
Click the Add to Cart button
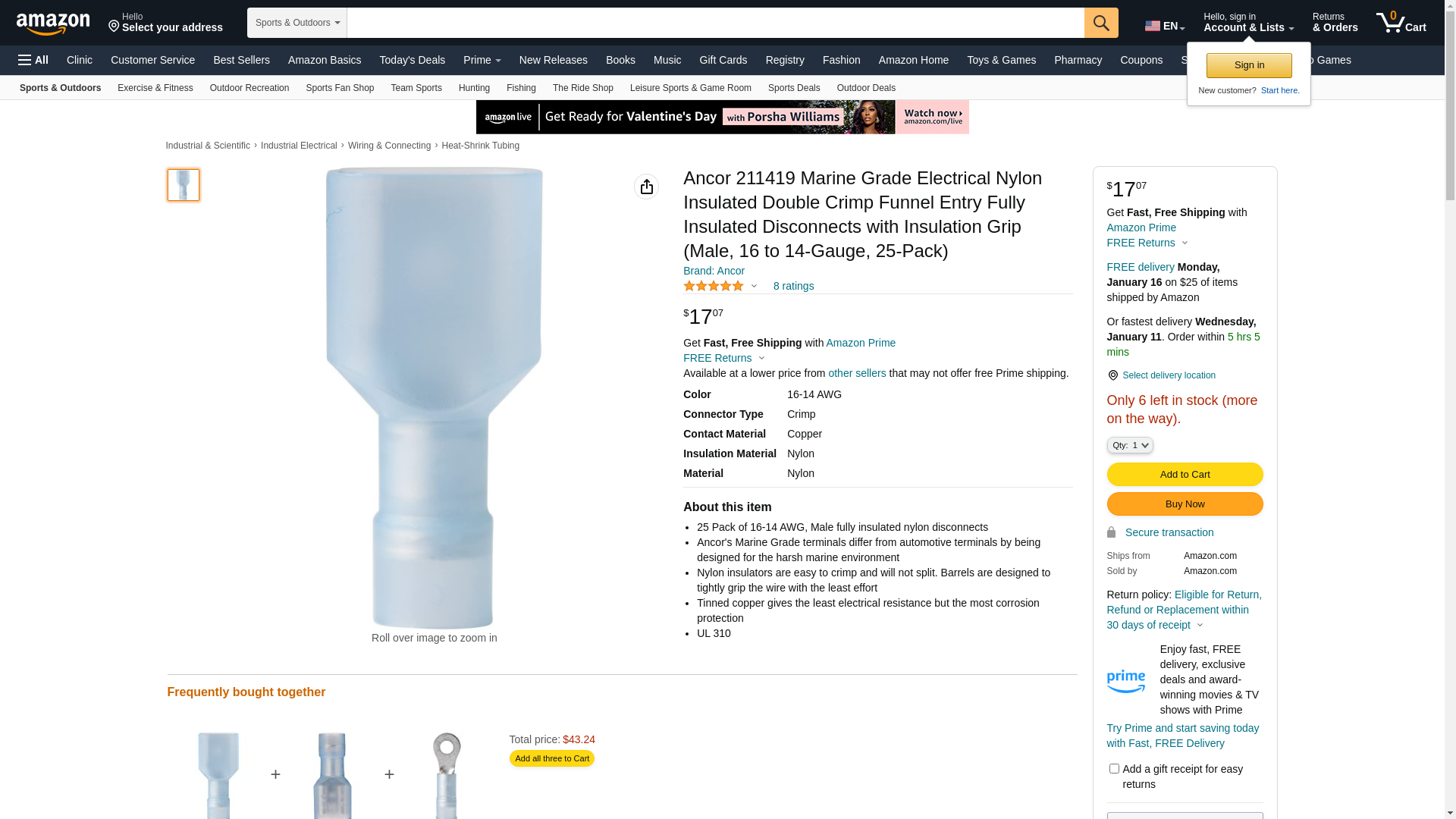click(x=1185, y=475)
